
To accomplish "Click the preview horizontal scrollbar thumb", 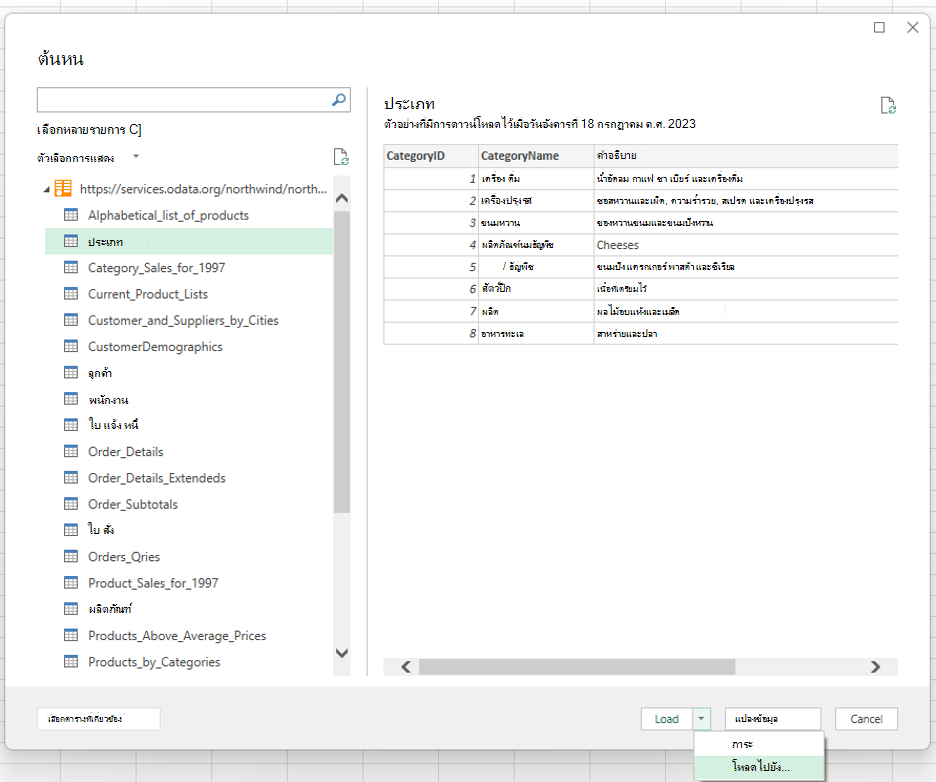I will pos(577,667).
